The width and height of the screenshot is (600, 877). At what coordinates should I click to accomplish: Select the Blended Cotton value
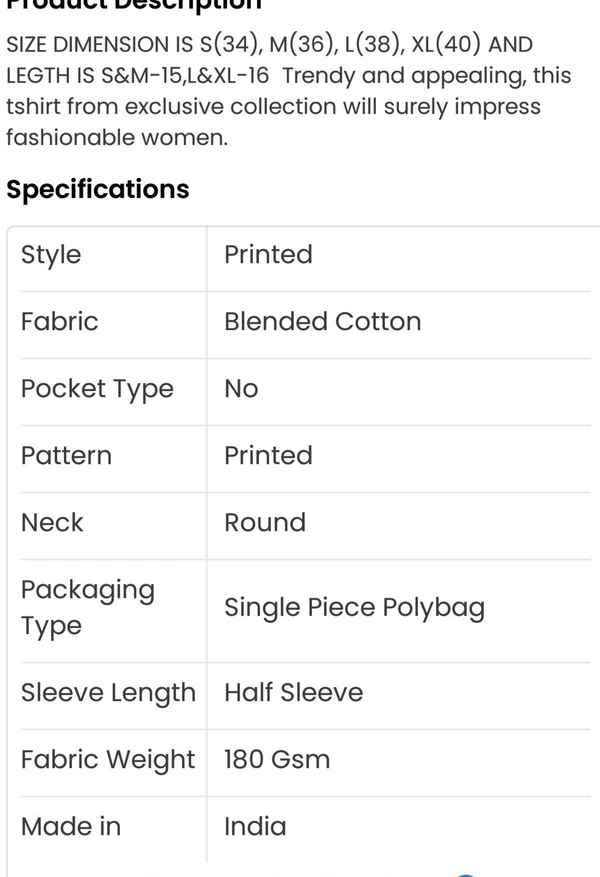pos(322,322)
